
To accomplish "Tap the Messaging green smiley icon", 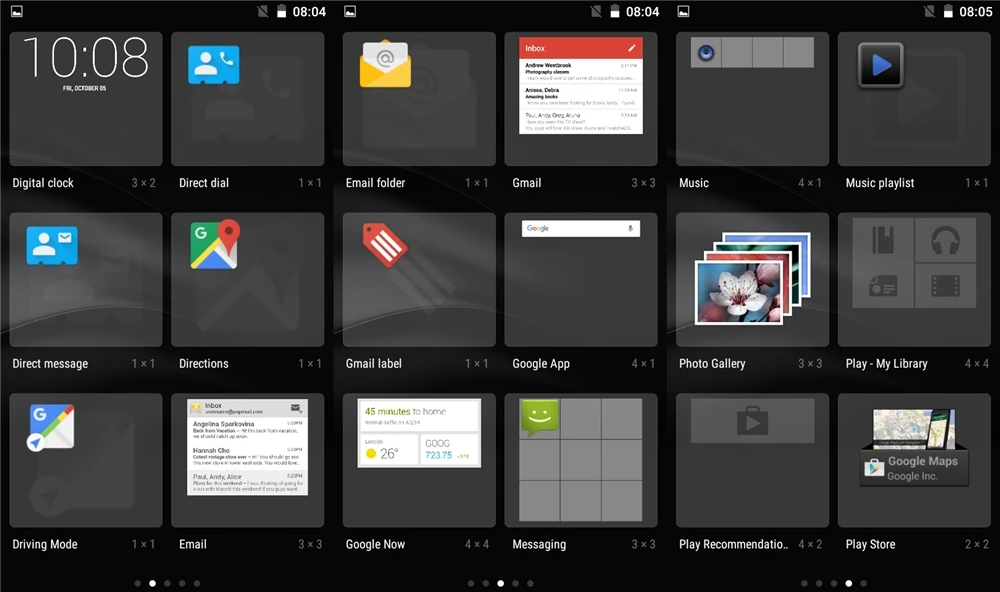I will pos(540,417).
